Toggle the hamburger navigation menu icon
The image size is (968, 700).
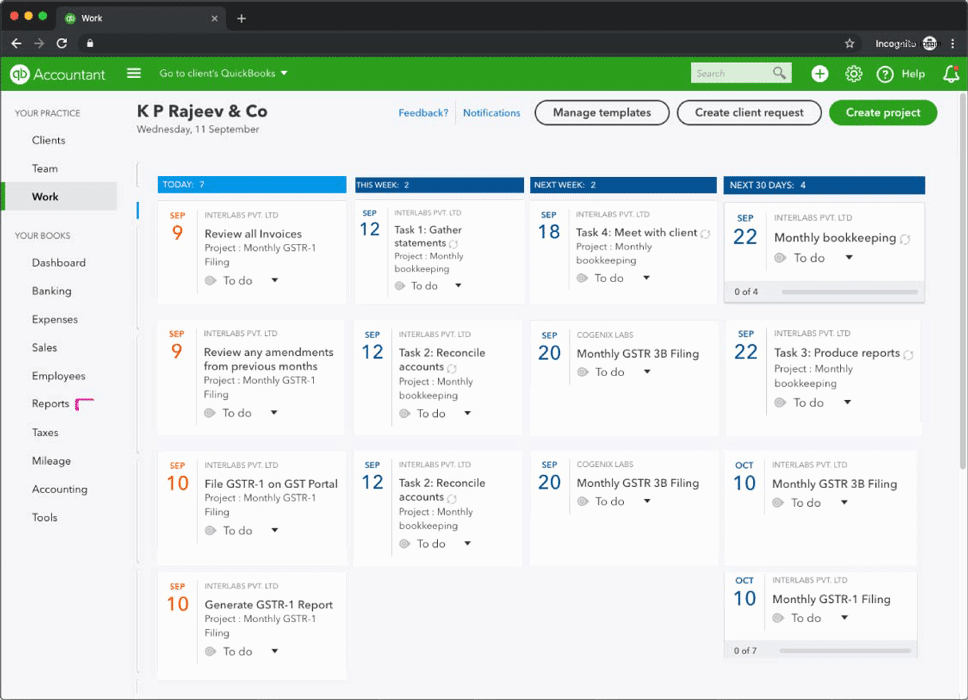coord(134,73)
